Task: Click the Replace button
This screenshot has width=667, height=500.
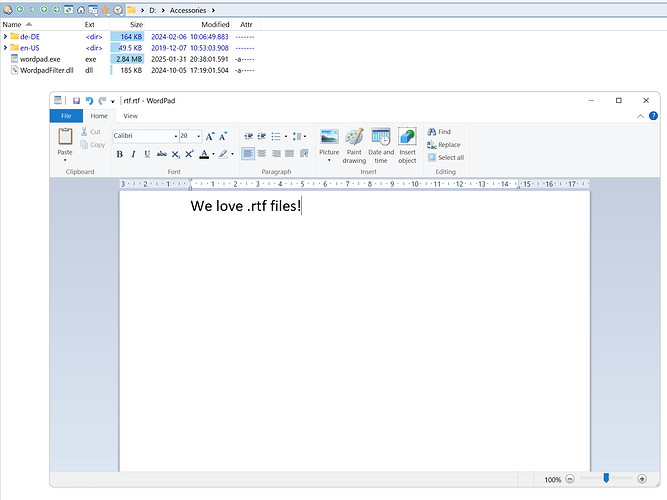Action: 444,145
